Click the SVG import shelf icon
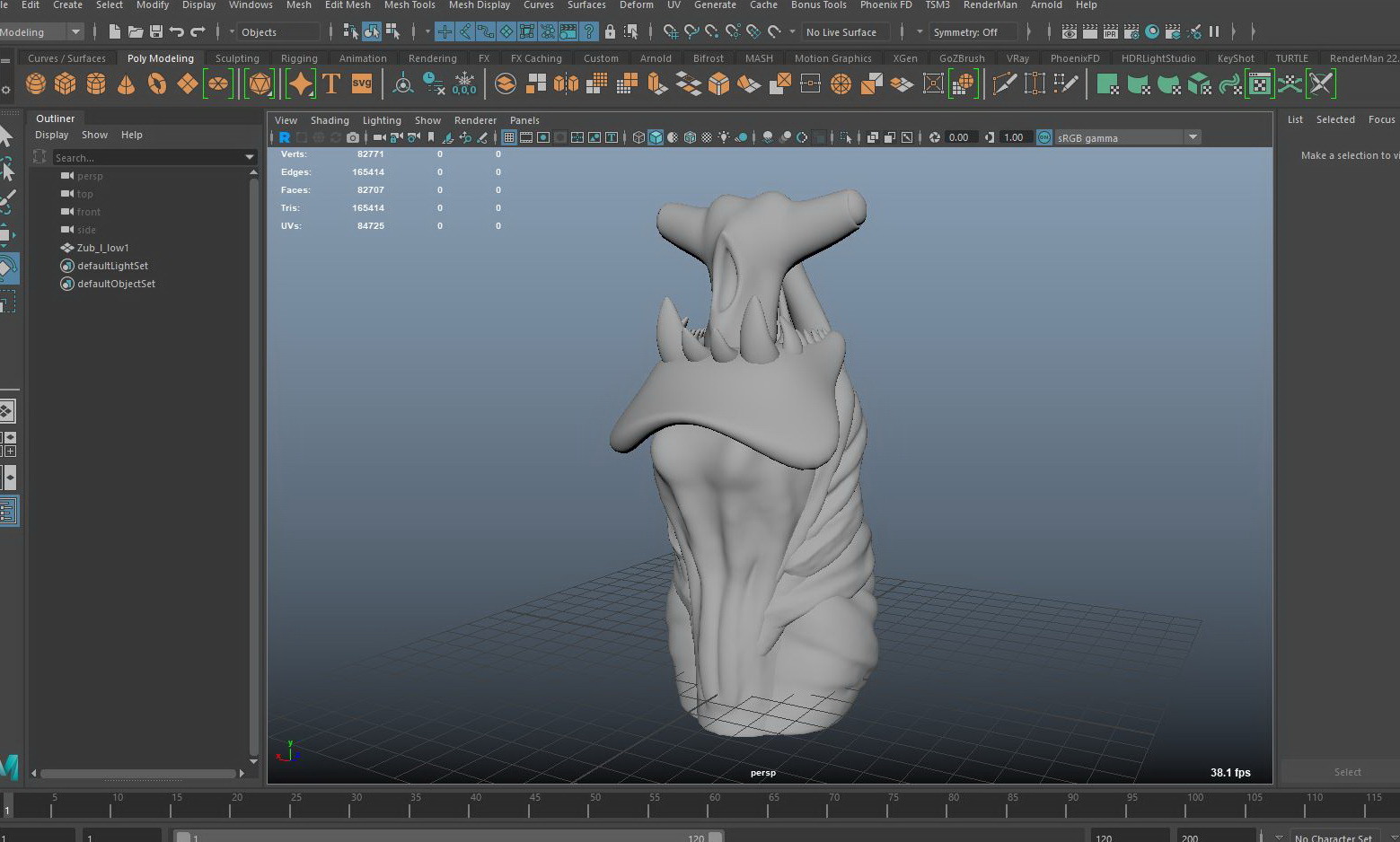The width and height of the screenshot is (1400, 842). click(362, 84)
